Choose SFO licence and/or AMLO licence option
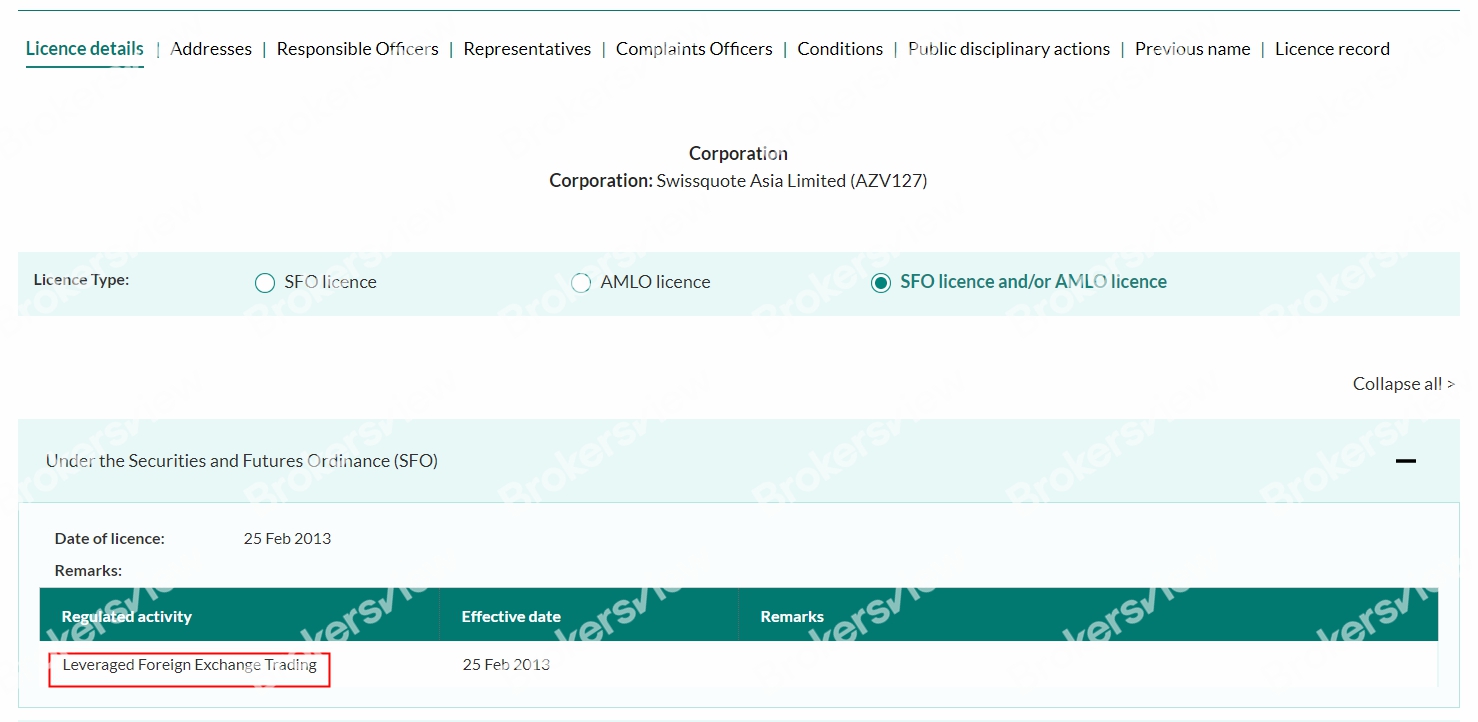The image size is (1478, 722). point(881,283)
